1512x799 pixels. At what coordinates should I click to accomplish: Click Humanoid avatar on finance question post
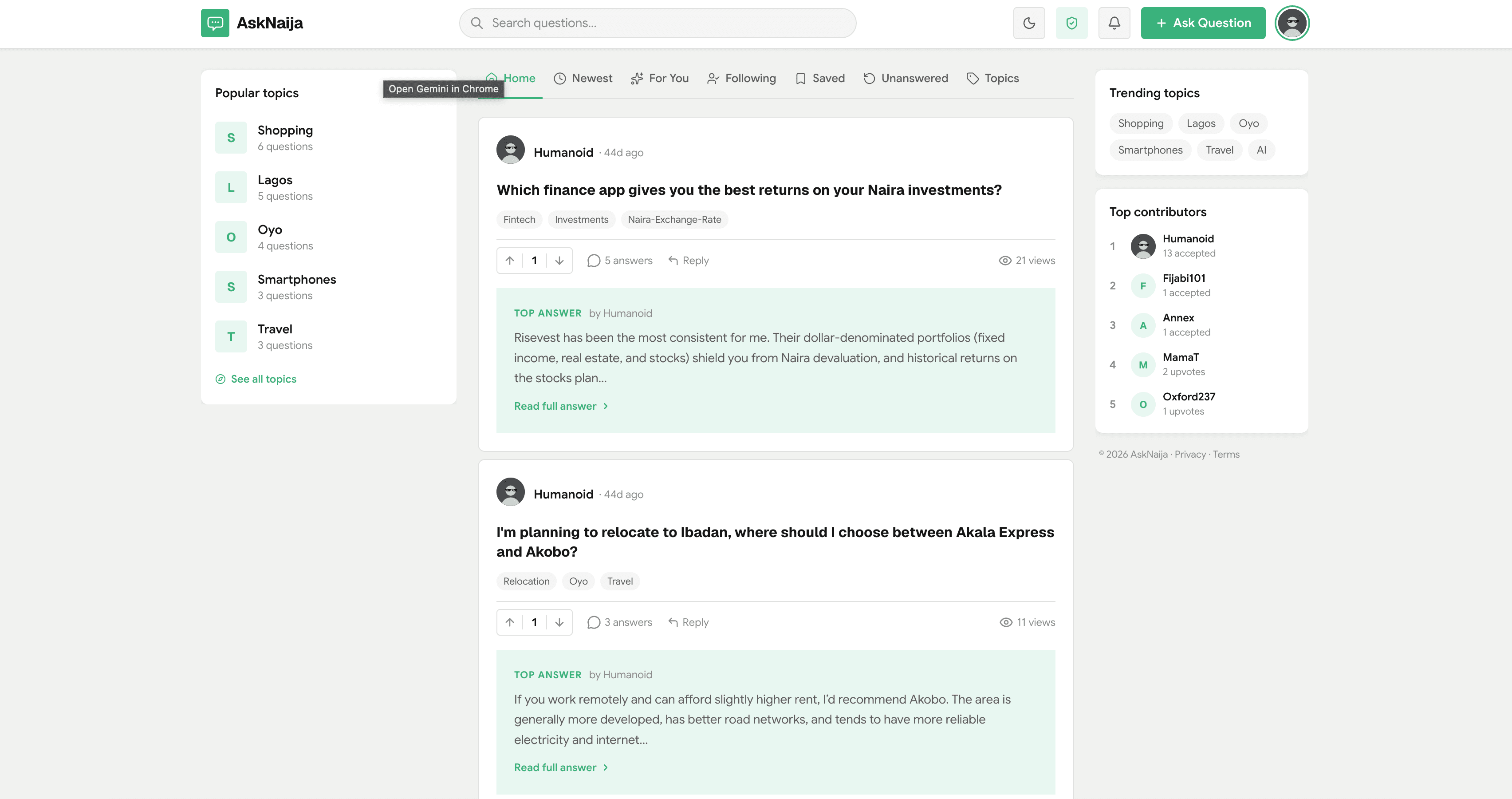point(511,150)
